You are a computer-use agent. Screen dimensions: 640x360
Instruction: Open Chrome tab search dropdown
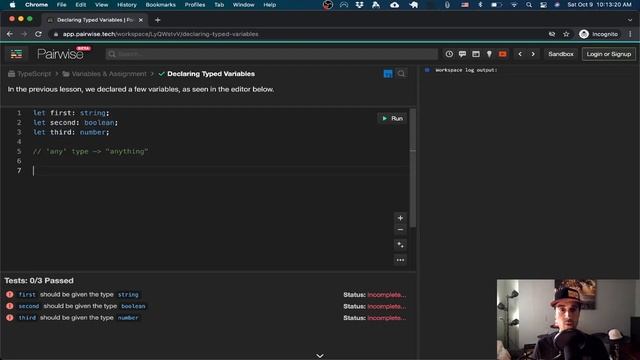tap(630, 20)
